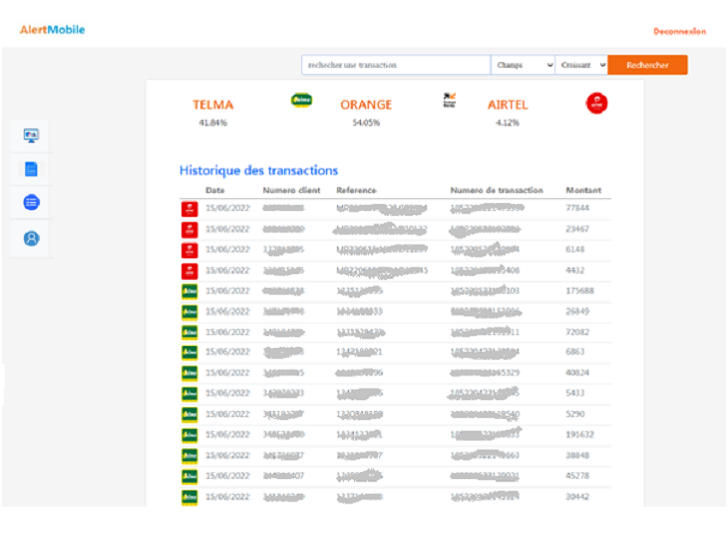The image size is (728, 550).
Task: Click the blue document icon in sidebar
Action: point(31,169)
